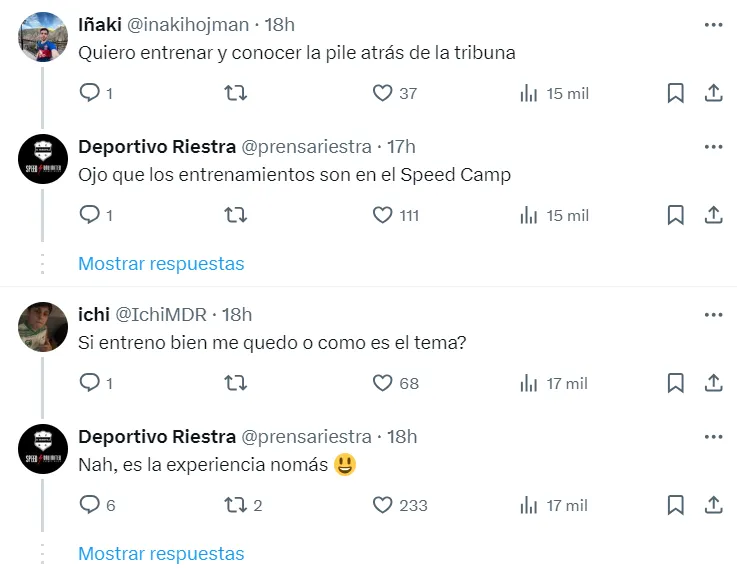737x572 pixels.
Task: Retweet the tweet with 2 reposts
Action: [236, 505]
